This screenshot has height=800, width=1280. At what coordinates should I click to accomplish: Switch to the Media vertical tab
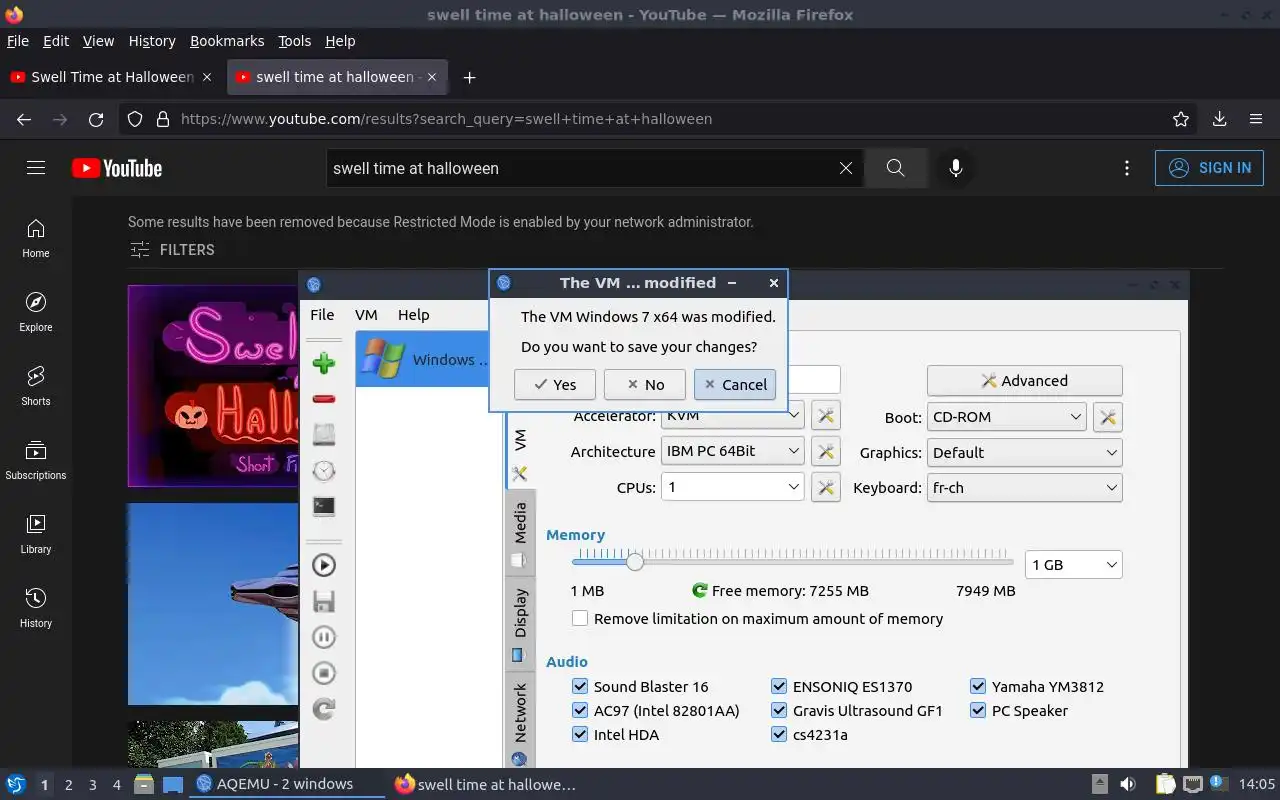pos(520,534)
